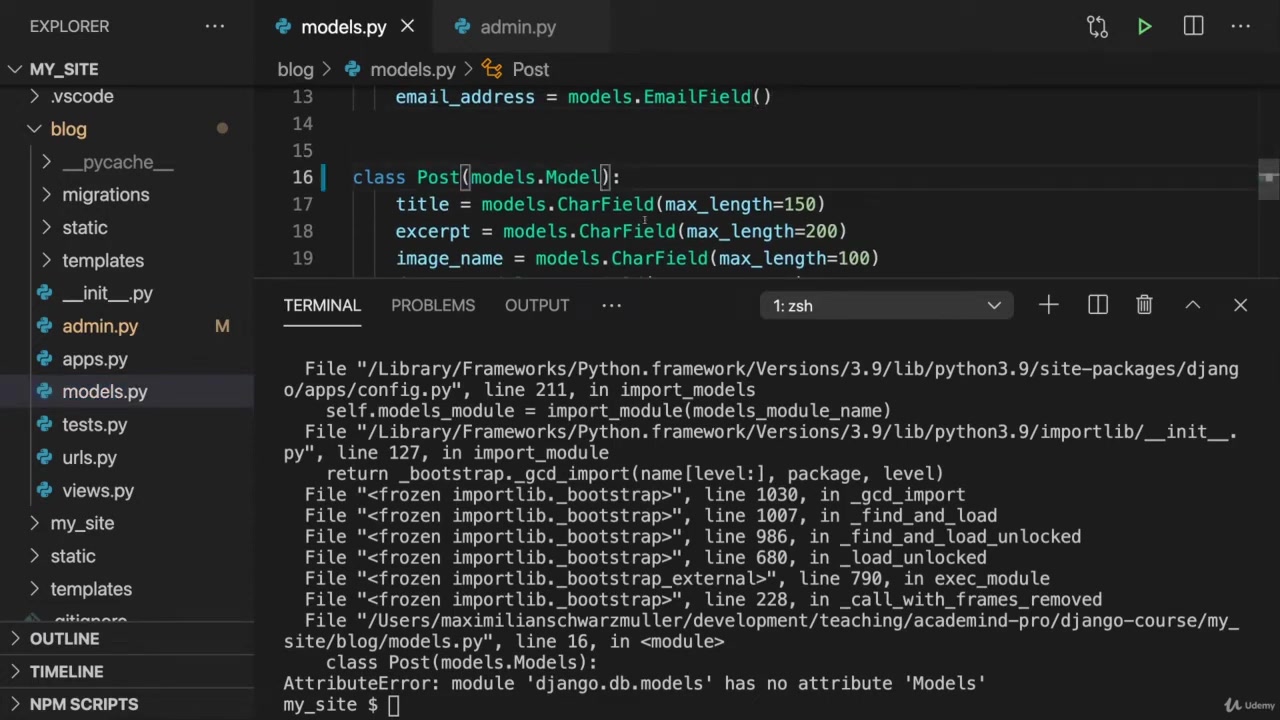Maximize terminal panel with up chevron
Image resolution: width=1280 pixels, height=720 pixels.
point(1192,305)
